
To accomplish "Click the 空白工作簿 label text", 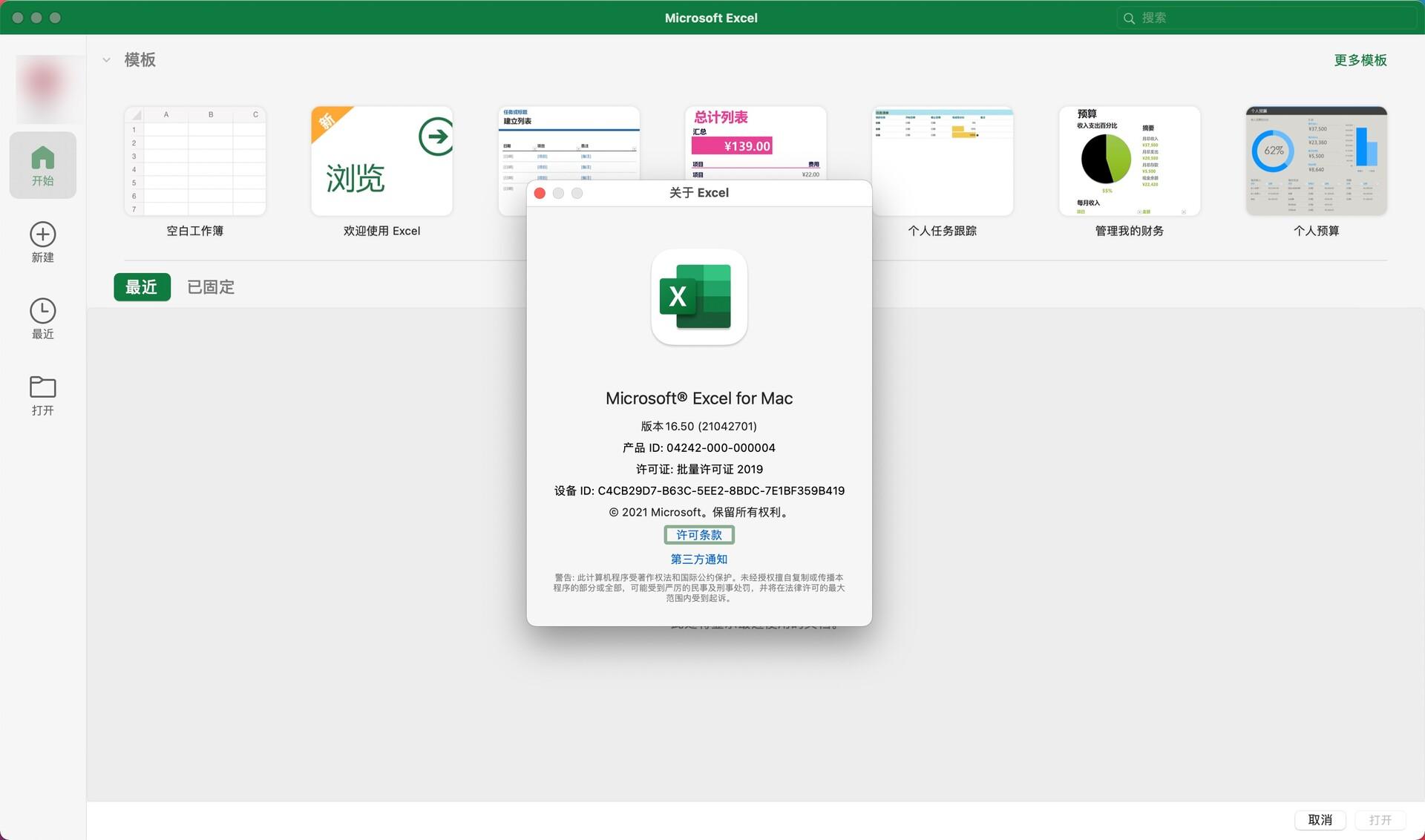I will point(195,232).
